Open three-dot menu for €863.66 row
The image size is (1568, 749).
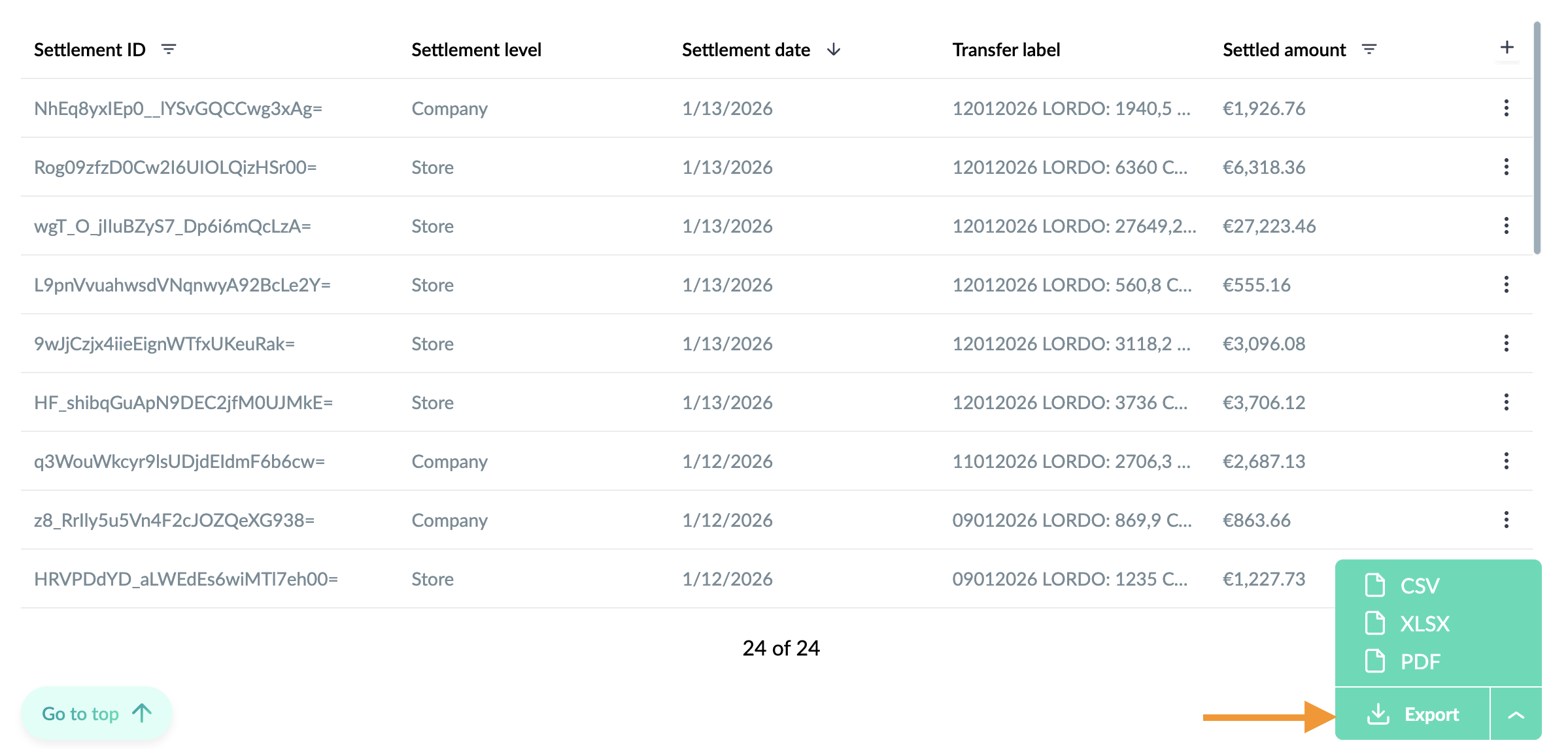click(x=1506, y=520)
